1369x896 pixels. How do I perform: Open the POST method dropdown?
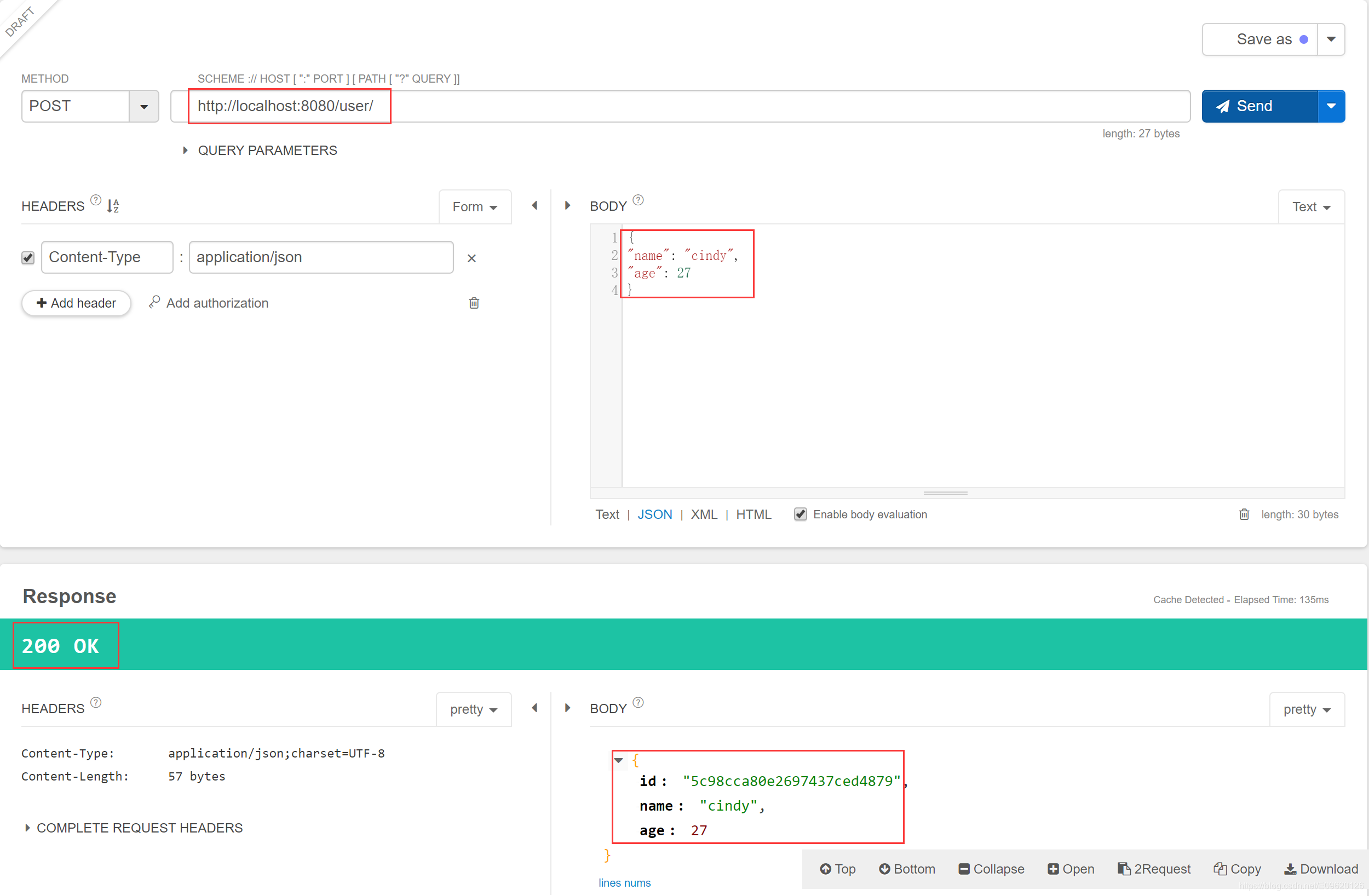(144, 106)
